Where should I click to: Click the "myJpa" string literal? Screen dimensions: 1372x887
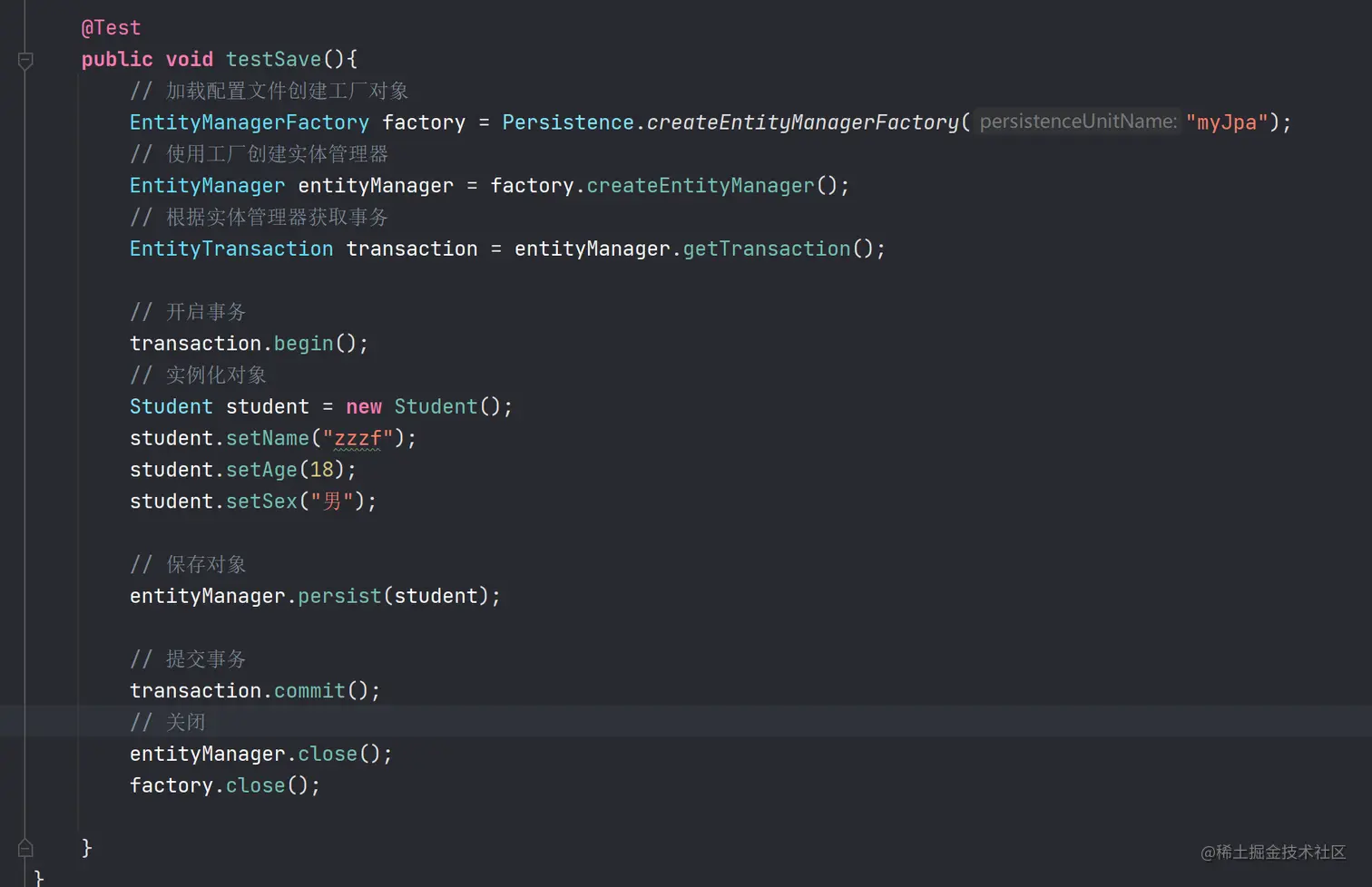(x=1227, y=122)
